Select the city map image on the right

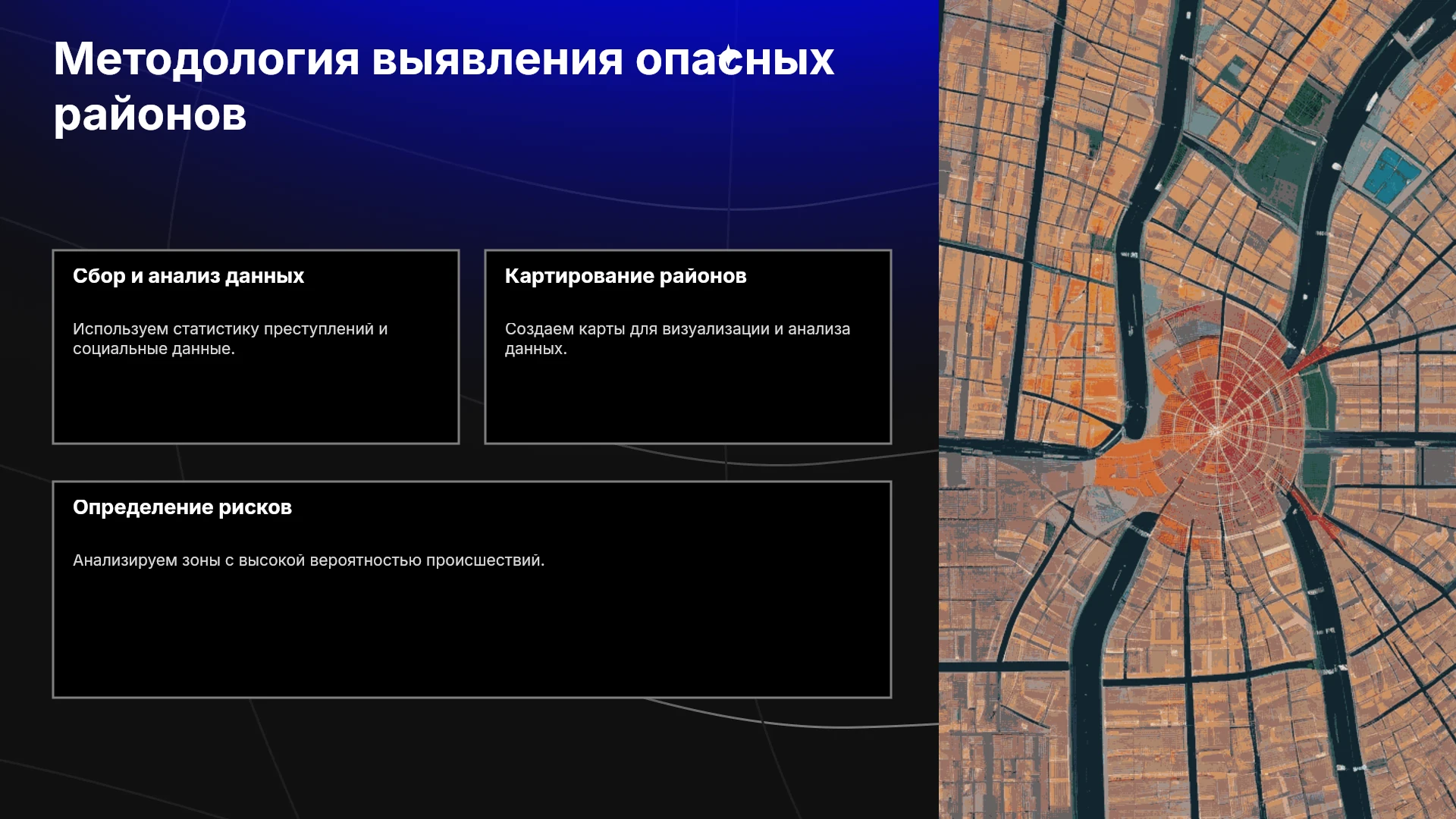1197,409
